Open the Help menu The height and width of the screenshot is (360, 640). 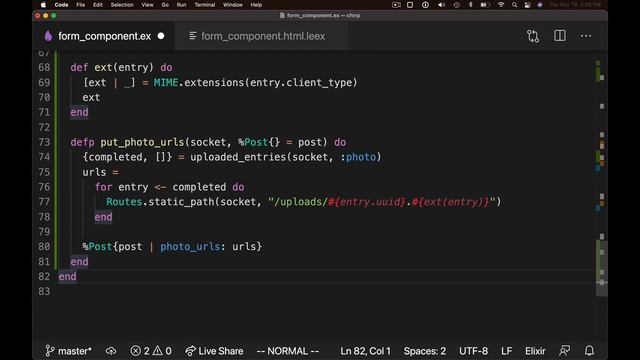click(x=256, y=5)
